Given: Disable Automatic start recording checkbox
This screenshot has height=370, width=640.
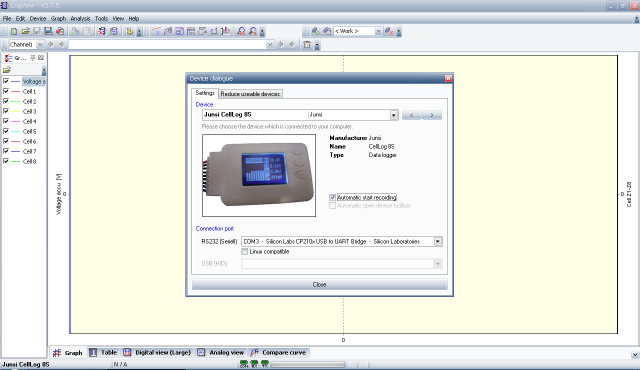Looking at the screenshot, I should click(x=333, y=197).
